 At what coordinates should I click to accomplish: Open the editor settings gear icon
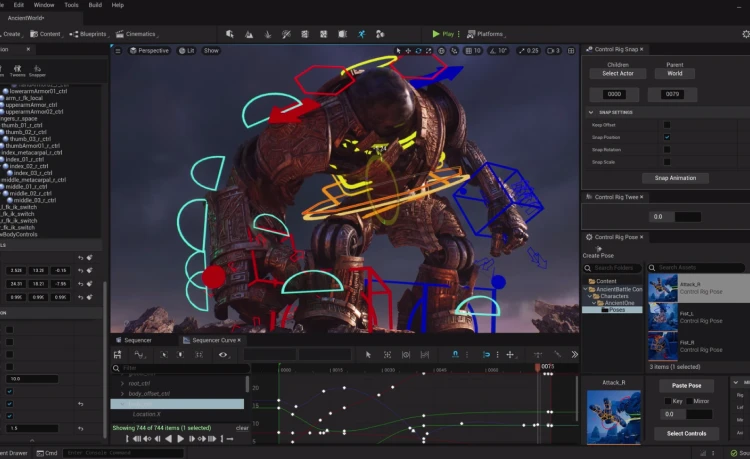point(746,34)
